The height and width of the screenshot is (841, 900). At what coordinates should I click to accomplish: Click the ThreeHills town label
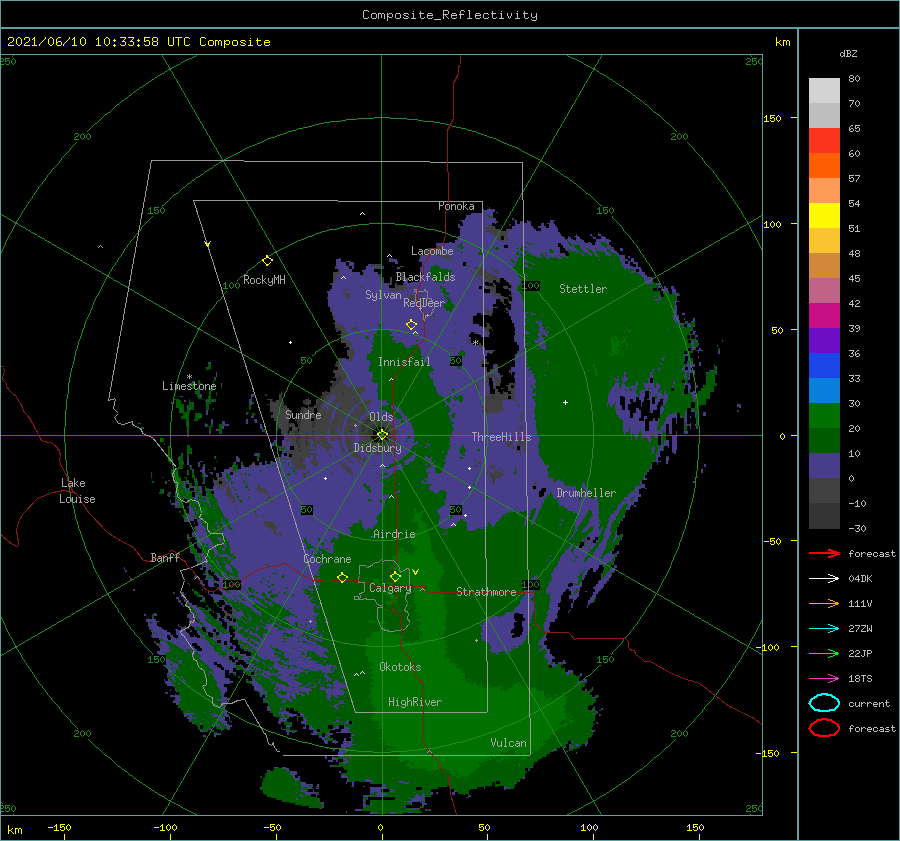(x=501, y=437)
